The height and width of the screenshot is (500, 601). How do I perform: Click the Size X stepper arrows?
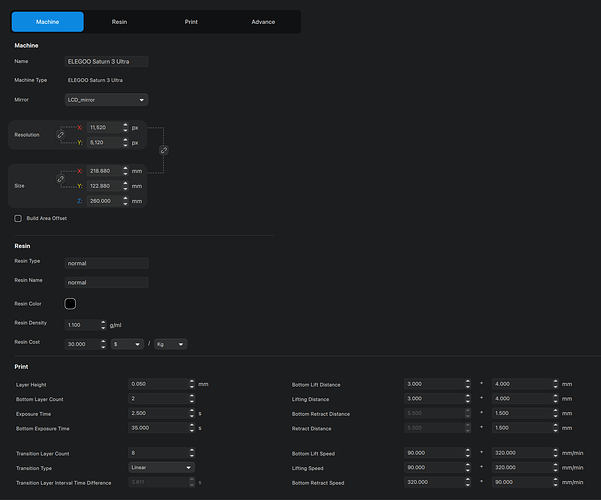pos(125,171)
